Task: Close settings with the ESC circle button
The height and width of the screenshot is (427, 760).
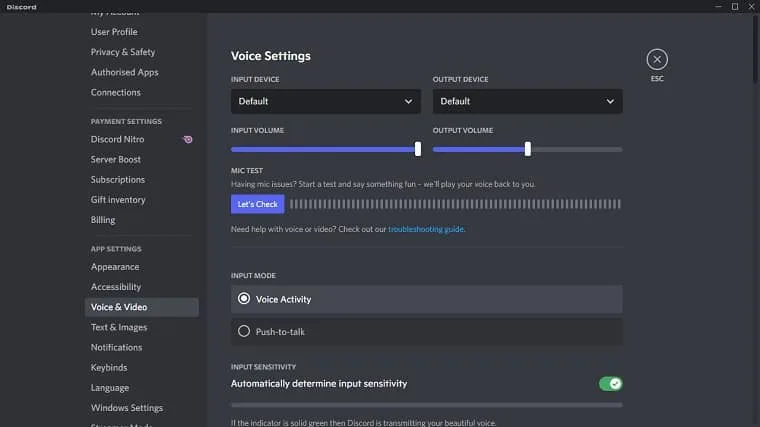Action: pyautogui.click(x=657, y=60)
